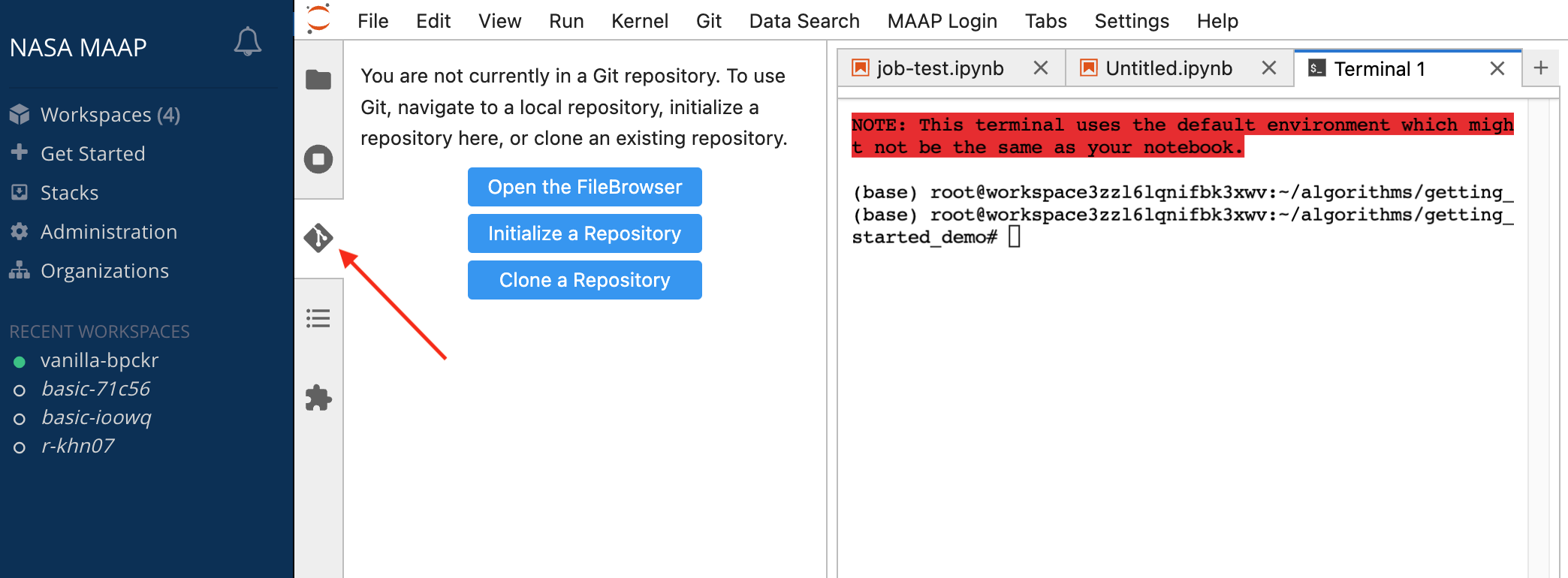Click the Get Started plus icon

(20, 152)
